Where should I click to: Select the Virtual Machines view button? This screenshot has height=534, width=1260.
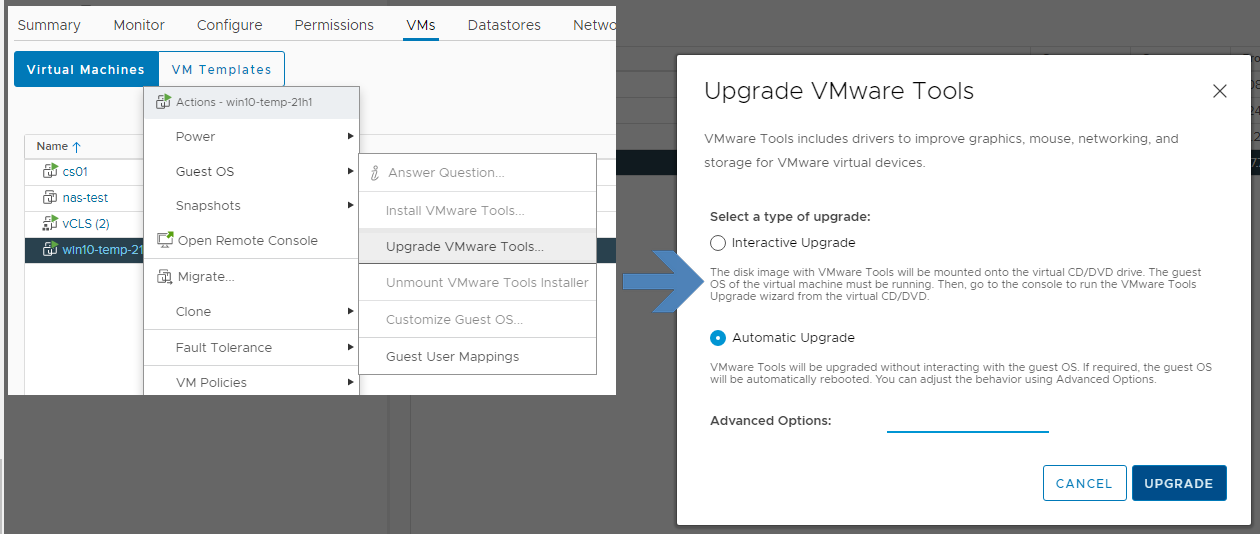pyautogui.click(x=86, y=69)
